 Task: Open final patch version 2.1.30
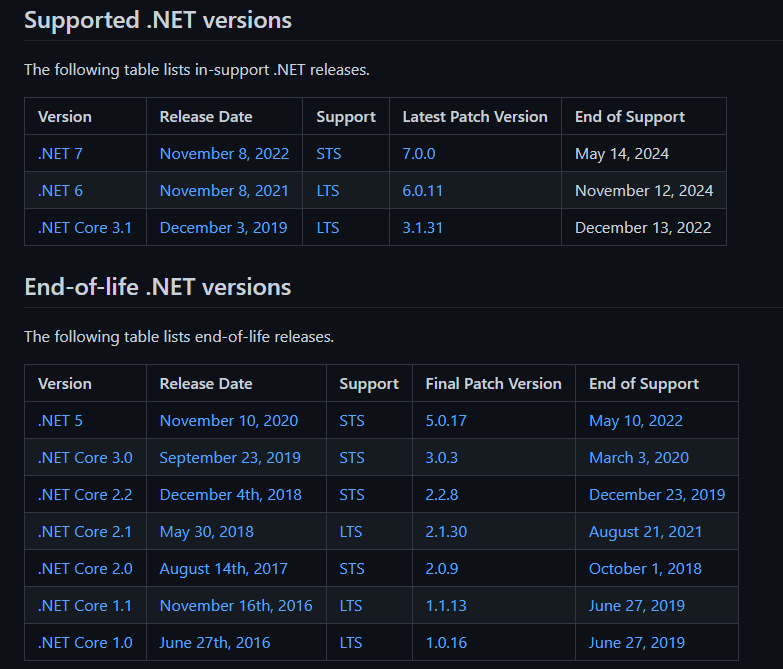[x=446, y=532]
